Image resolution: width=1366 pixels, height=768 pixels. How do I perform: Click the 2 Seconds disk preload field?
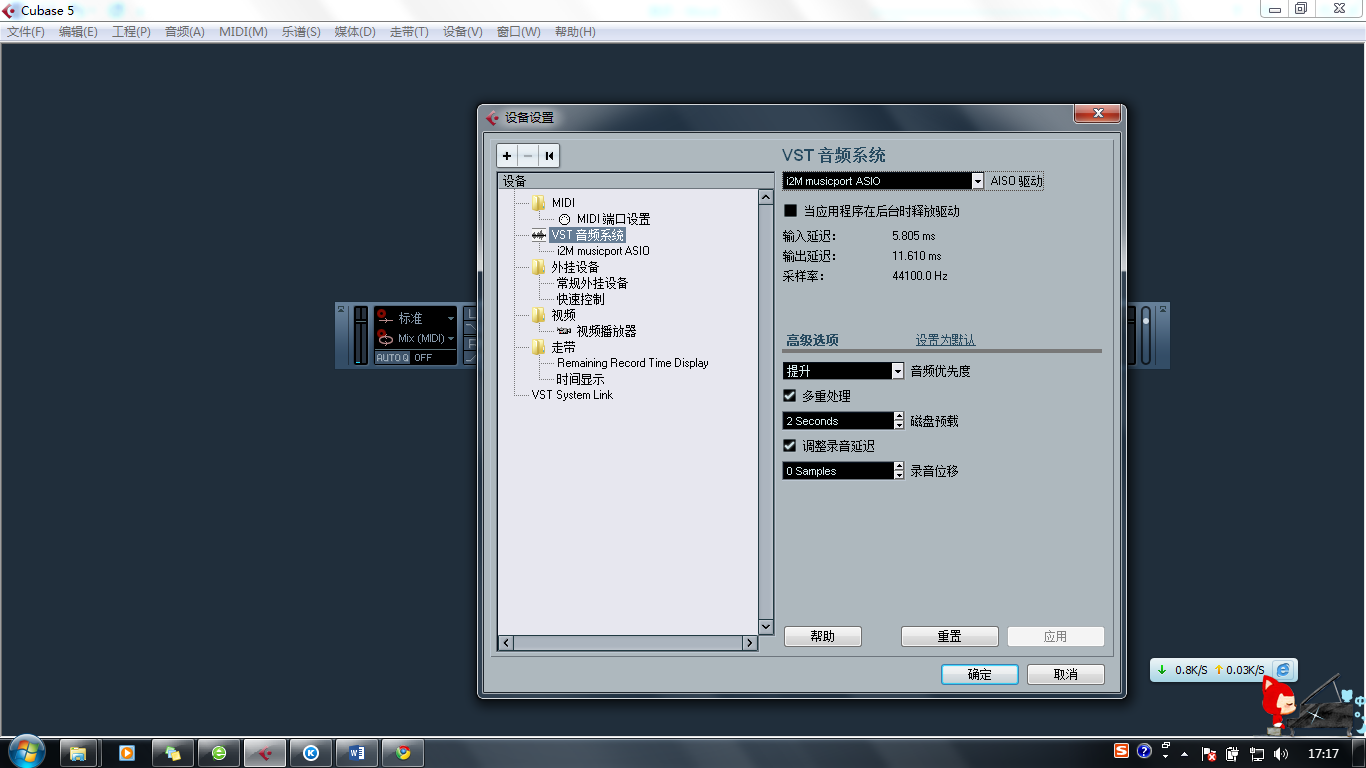click(838, 421)
